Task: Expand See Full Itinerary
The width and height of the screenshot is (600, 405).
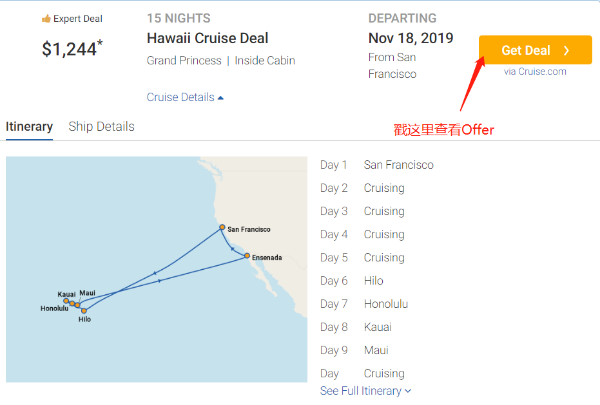Action: pyautogui.click(x=365, y=391)
